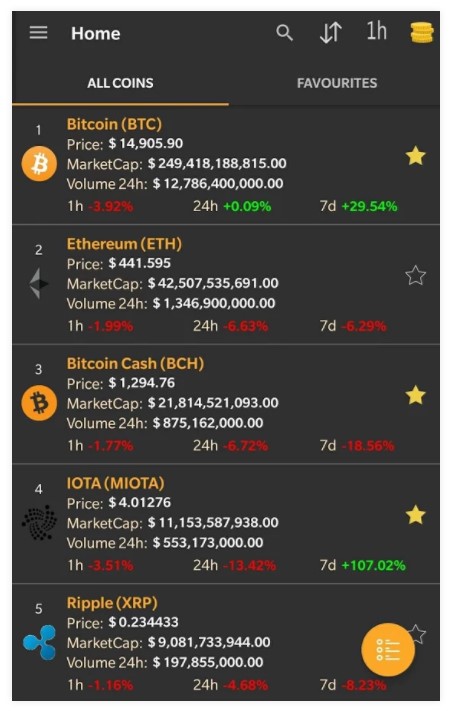Screen dimensions: 453x711
Task: Tap the search magnifier icon
Action: [x=284, y=33]
